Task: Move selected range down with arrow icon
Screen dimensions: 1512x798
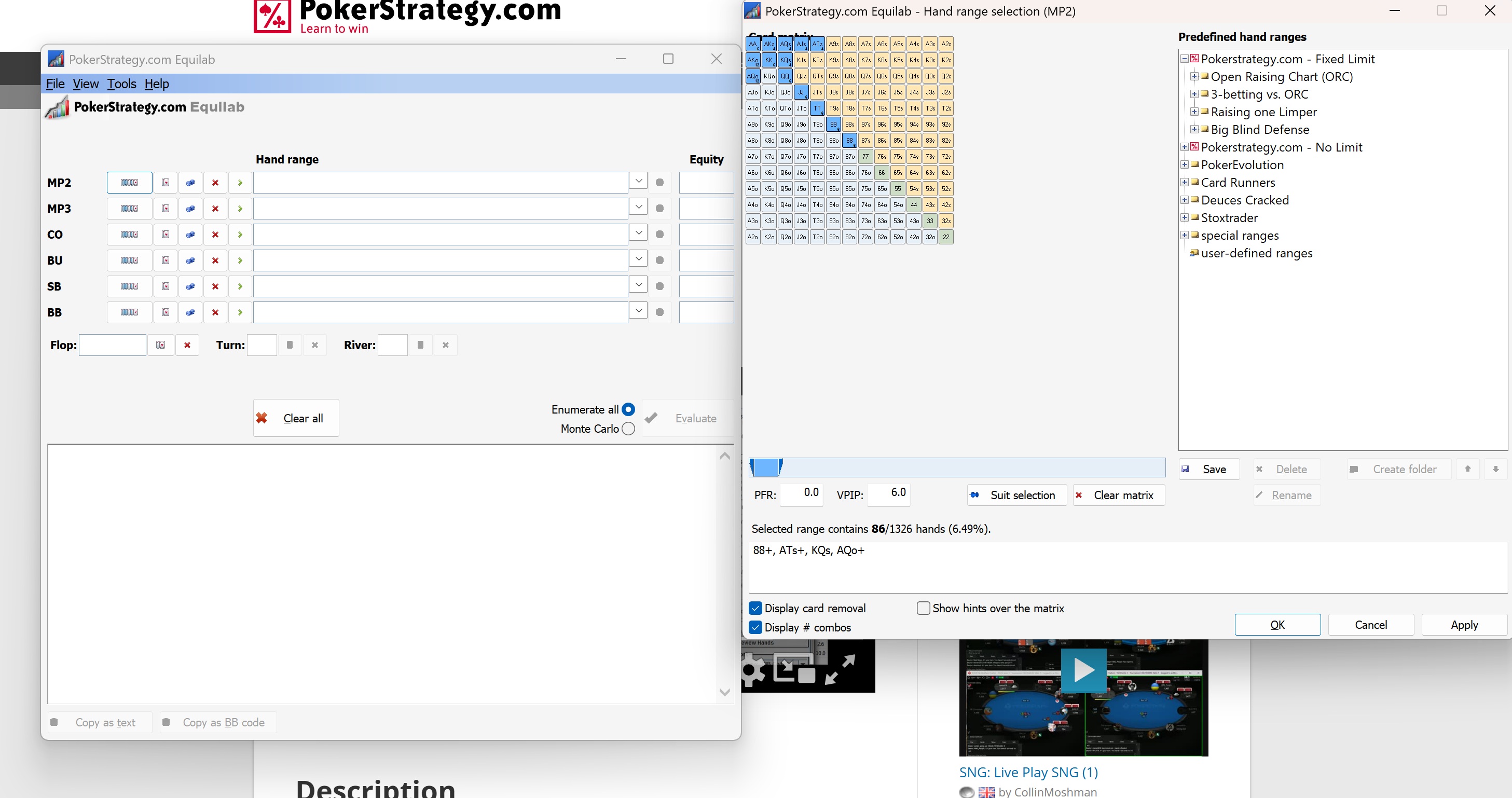Action: point(1495,469)
